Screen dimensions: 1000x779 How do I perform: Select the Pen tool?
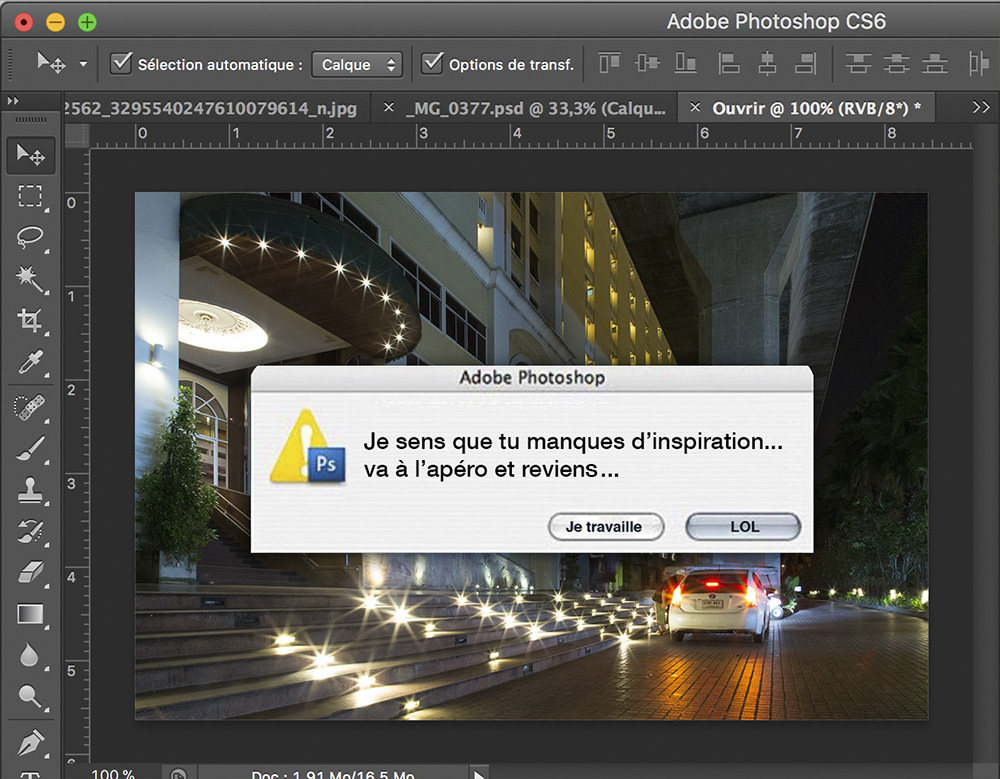(x=30, y=743)
